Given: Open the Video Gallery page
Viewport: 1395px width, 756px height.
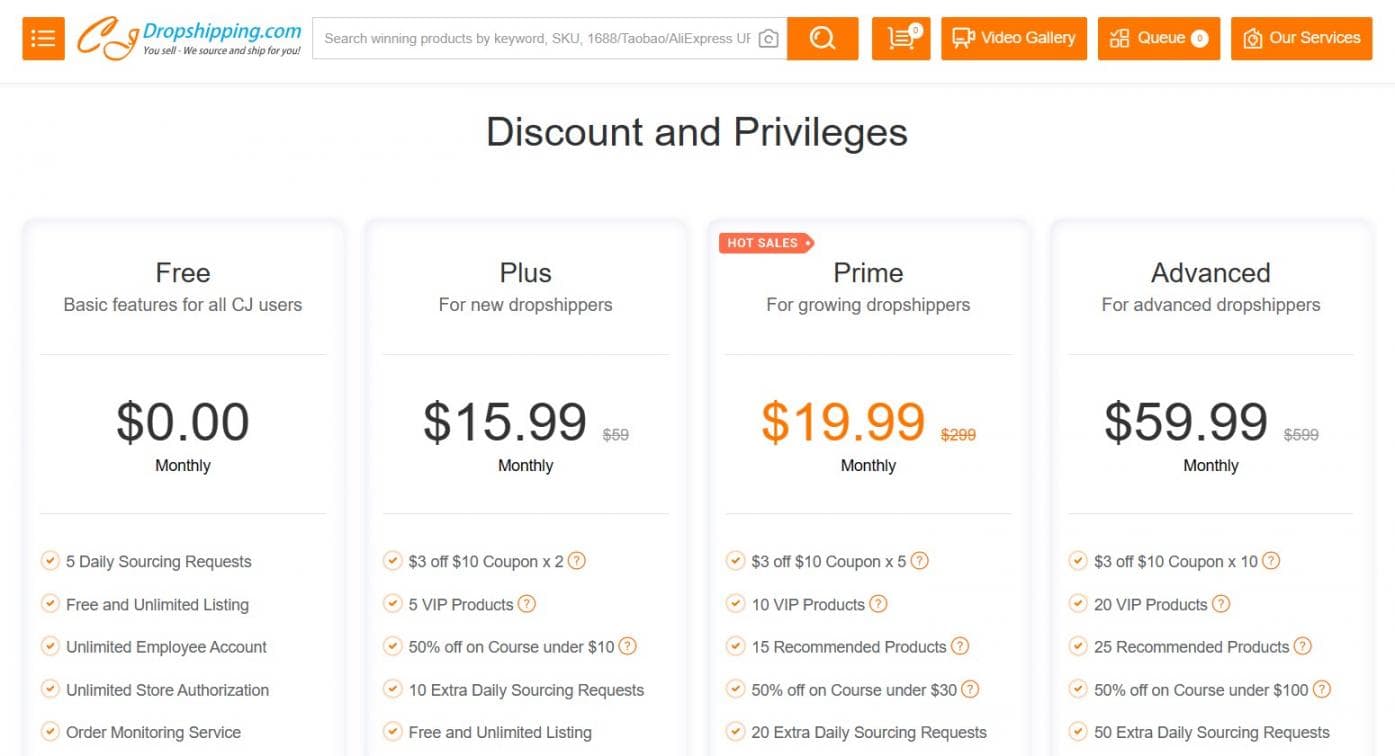Looking at the screenshot, I should pyautogui.click(x=1013, y=39).
